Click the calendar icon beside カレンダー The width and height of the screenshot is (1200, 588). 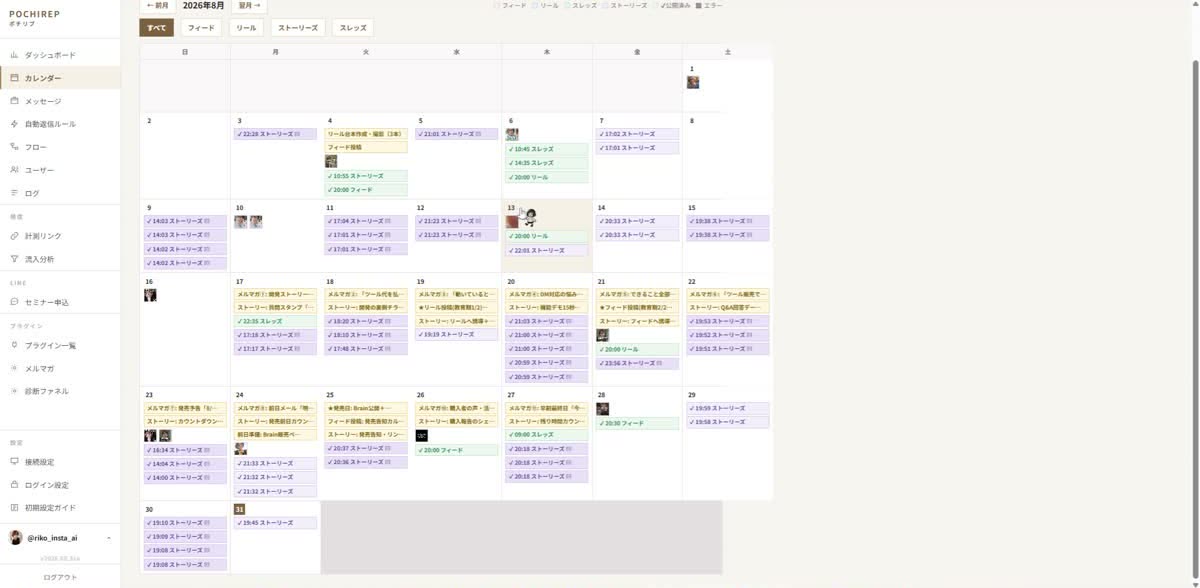(x=14, y=78)
